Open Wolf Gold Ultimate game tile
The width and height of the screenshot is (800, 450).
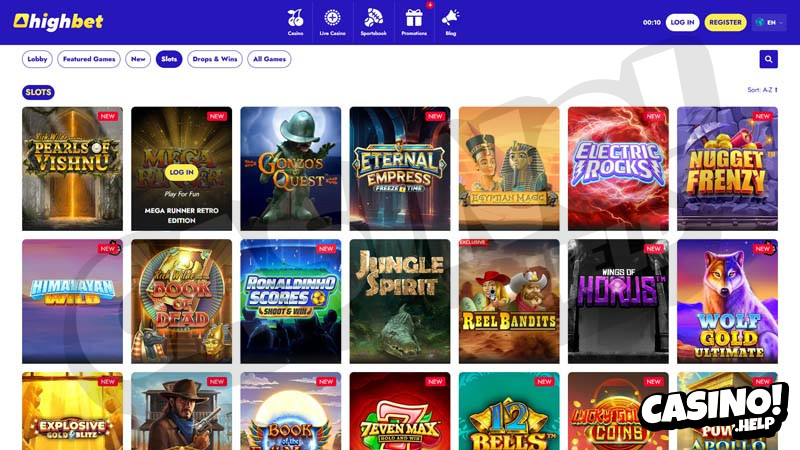point(728,302)
